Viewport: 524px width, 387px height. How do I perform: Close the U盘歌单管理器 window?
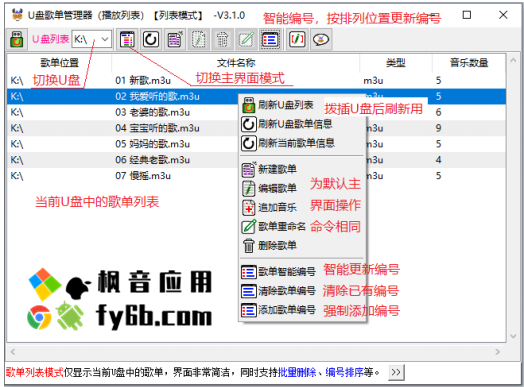[x=503, y=15]
